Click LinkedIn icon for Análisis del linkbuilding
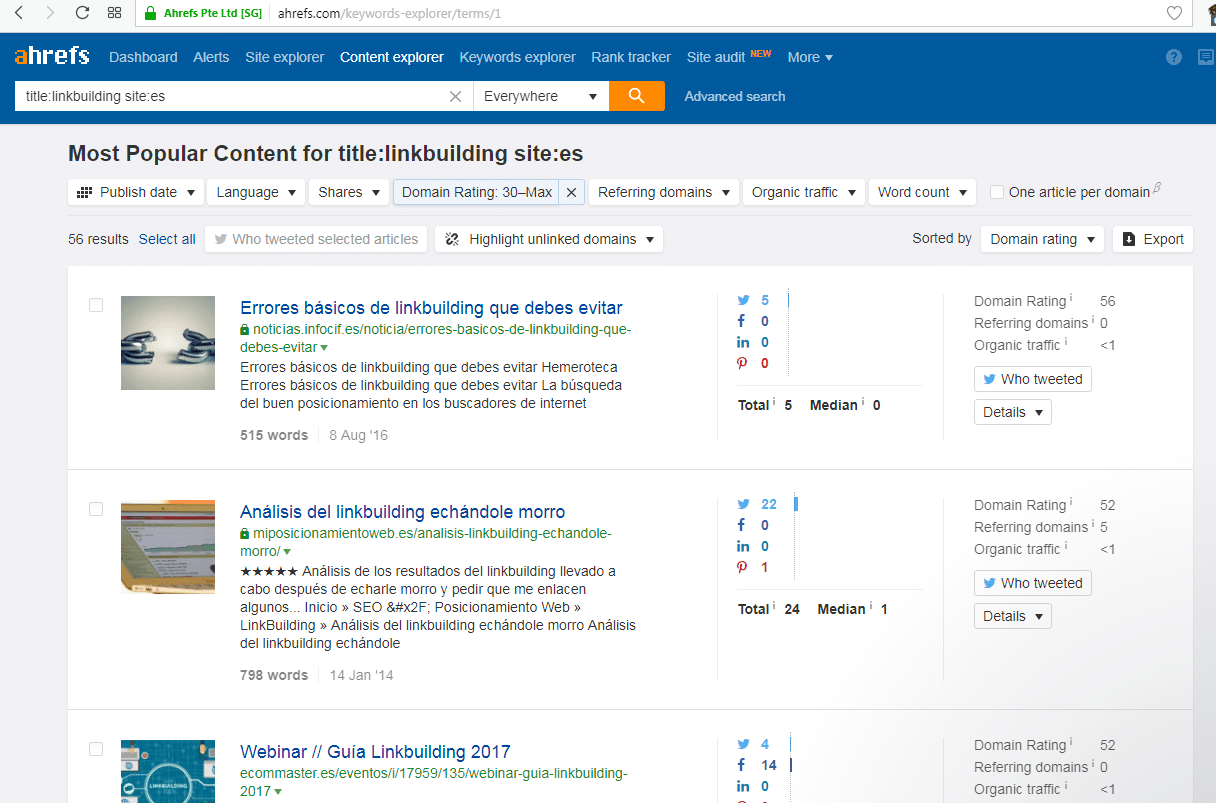 click(x=743, y=546)
